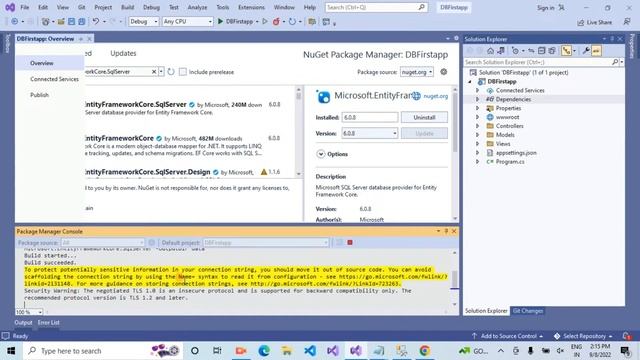The image size is (640, 360).
Task: Select appsettings.json in Solution Explorer
Action: (x=516, y=153)
